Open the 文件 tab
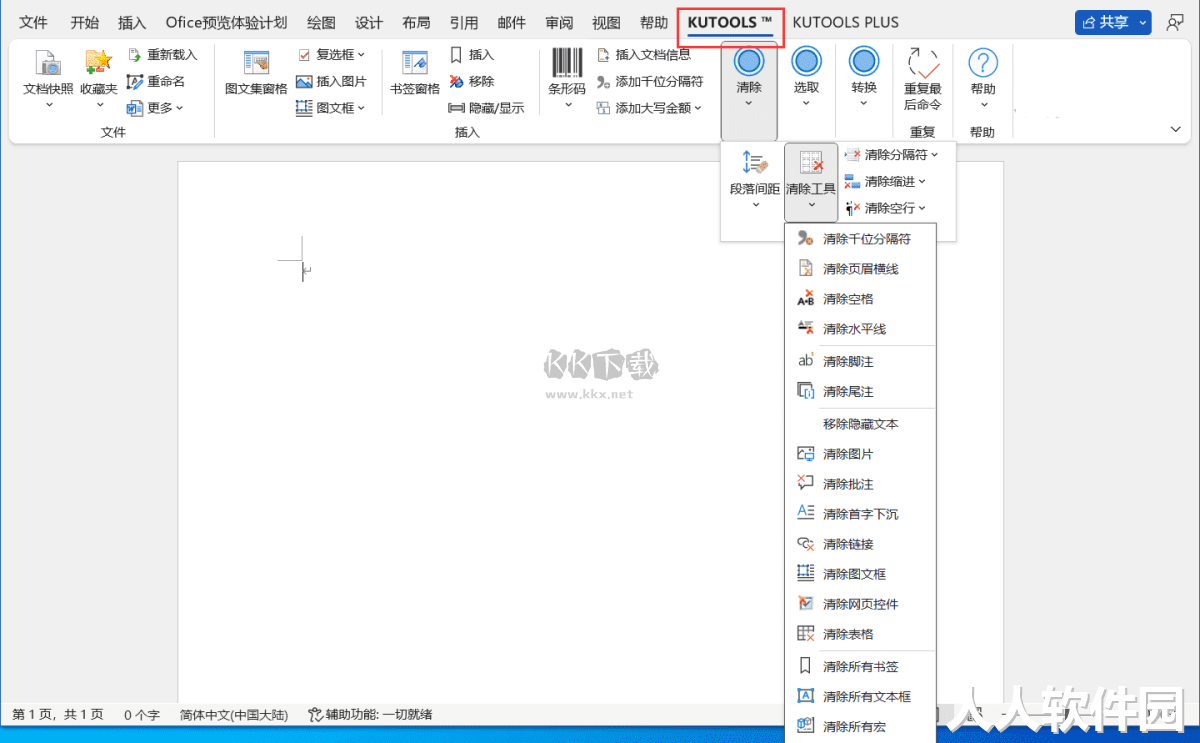 (34, 22)
